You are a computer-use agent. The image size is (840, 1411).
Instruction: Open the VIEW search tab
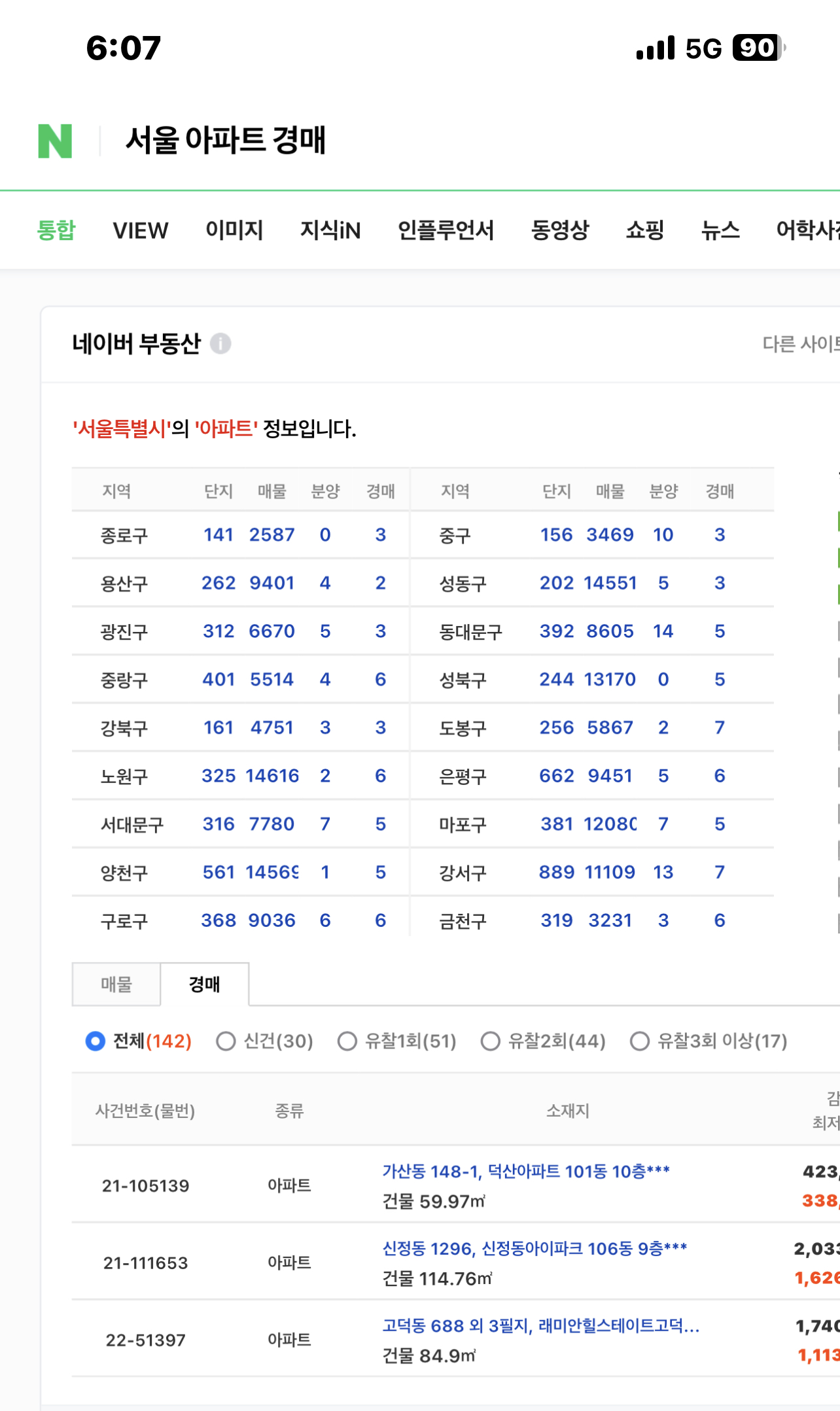140,230
